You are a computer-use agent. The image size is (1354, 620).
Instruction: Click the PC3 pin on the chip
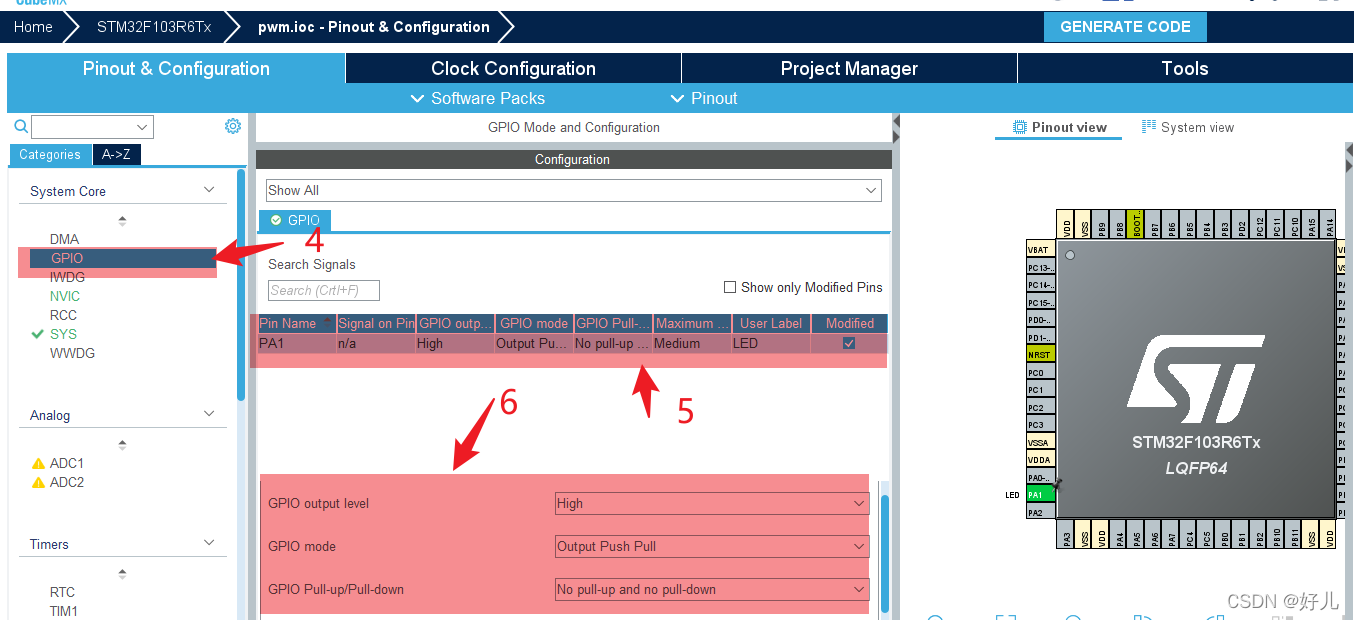tap(1041, 424)
